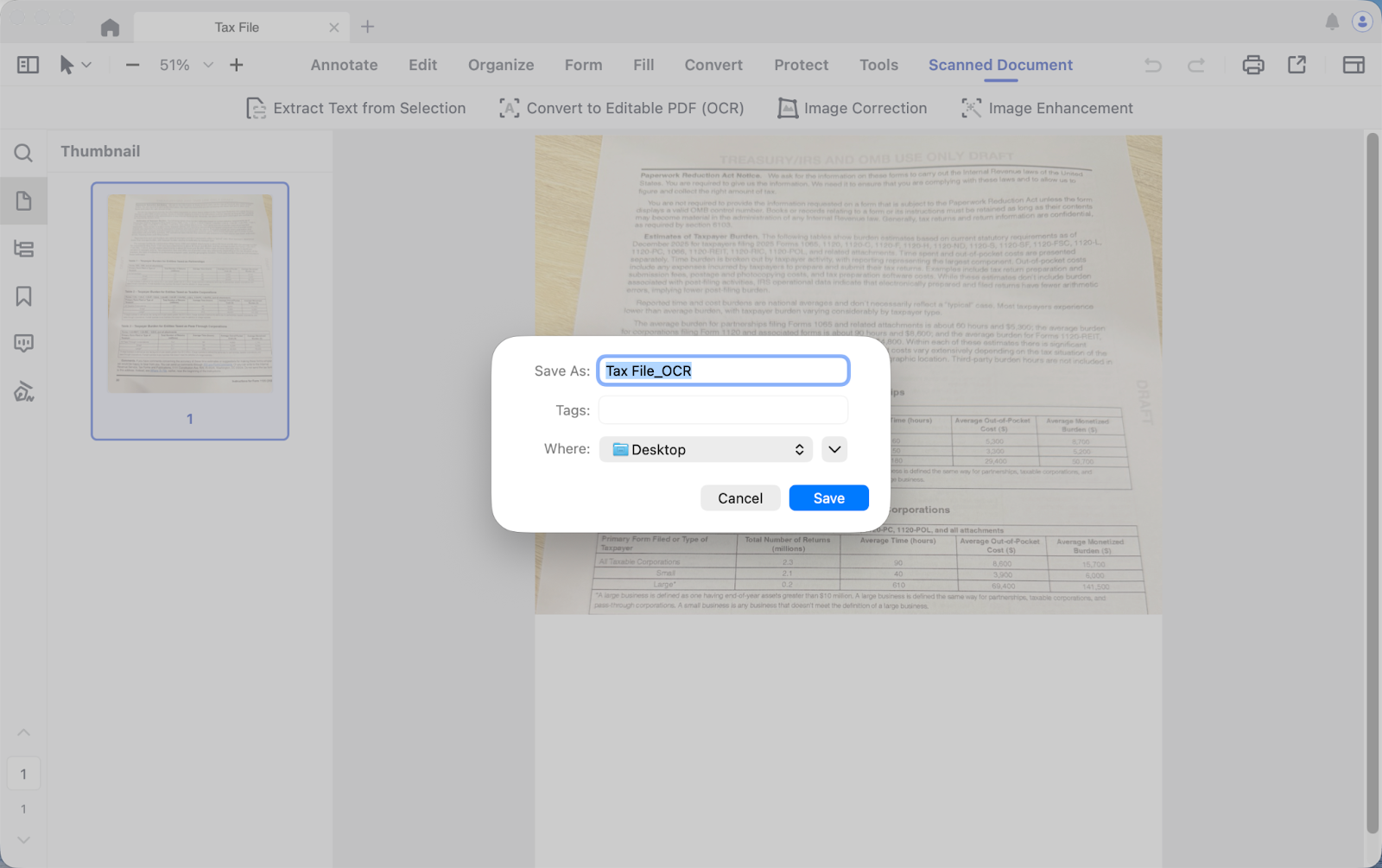Click the share/export icon
Viewport: 1382px width, 868px height.
click(x=1296, y=65)
